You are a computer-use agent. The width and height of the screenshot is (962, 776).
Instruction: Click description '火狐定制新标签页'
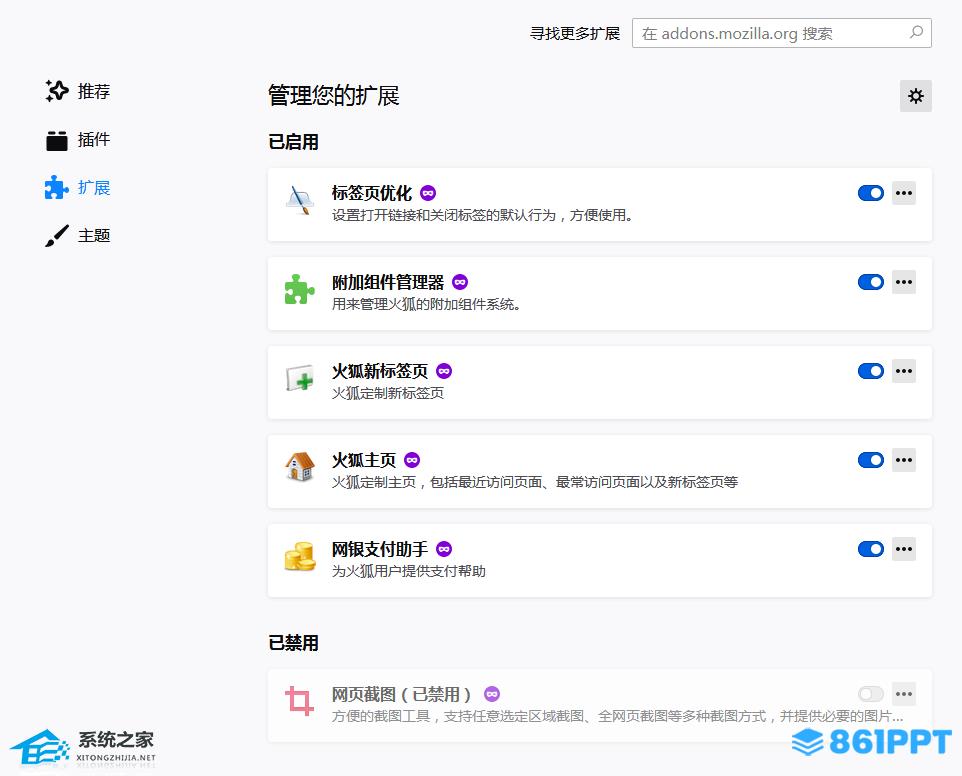388,393
